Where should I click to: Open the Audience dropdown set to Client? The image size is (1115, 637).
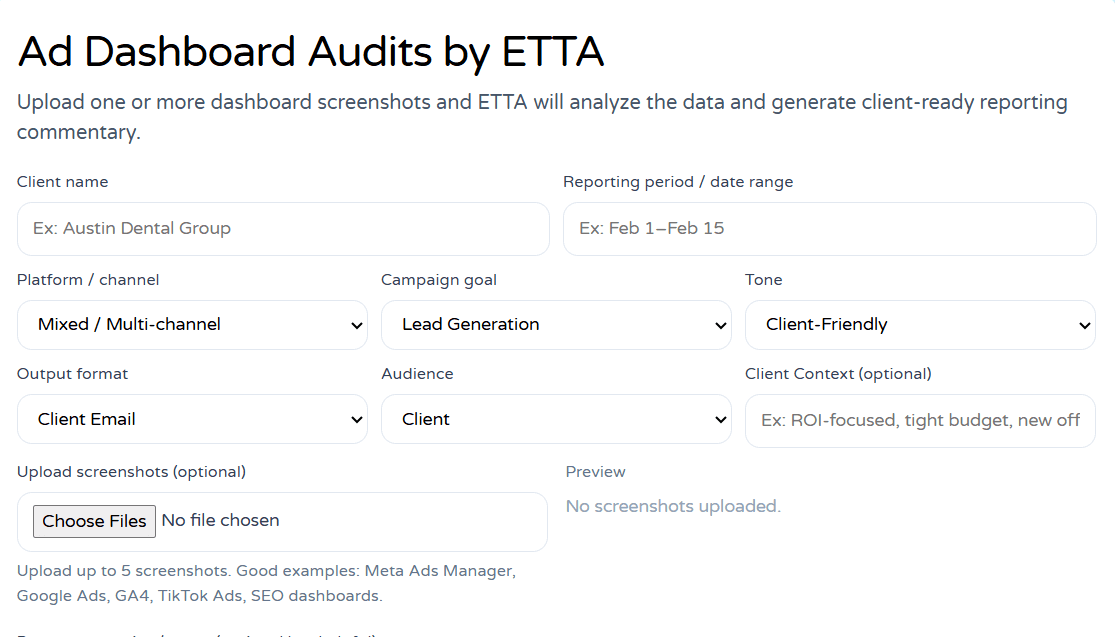pyautogui.click(x=556, y=419)
